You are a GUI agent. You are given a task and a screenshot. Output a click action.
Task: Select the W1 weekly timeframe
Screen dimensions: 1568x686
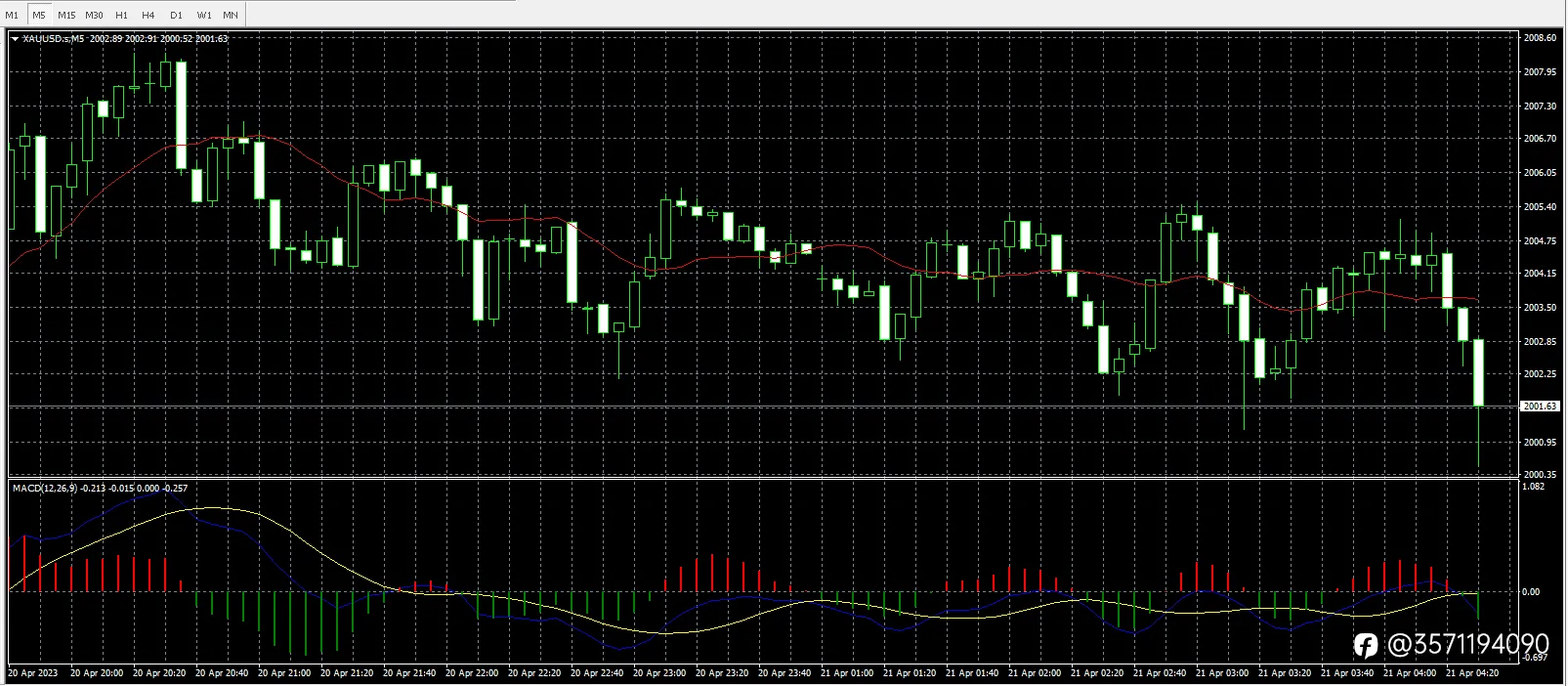click(x=203, y=15)
